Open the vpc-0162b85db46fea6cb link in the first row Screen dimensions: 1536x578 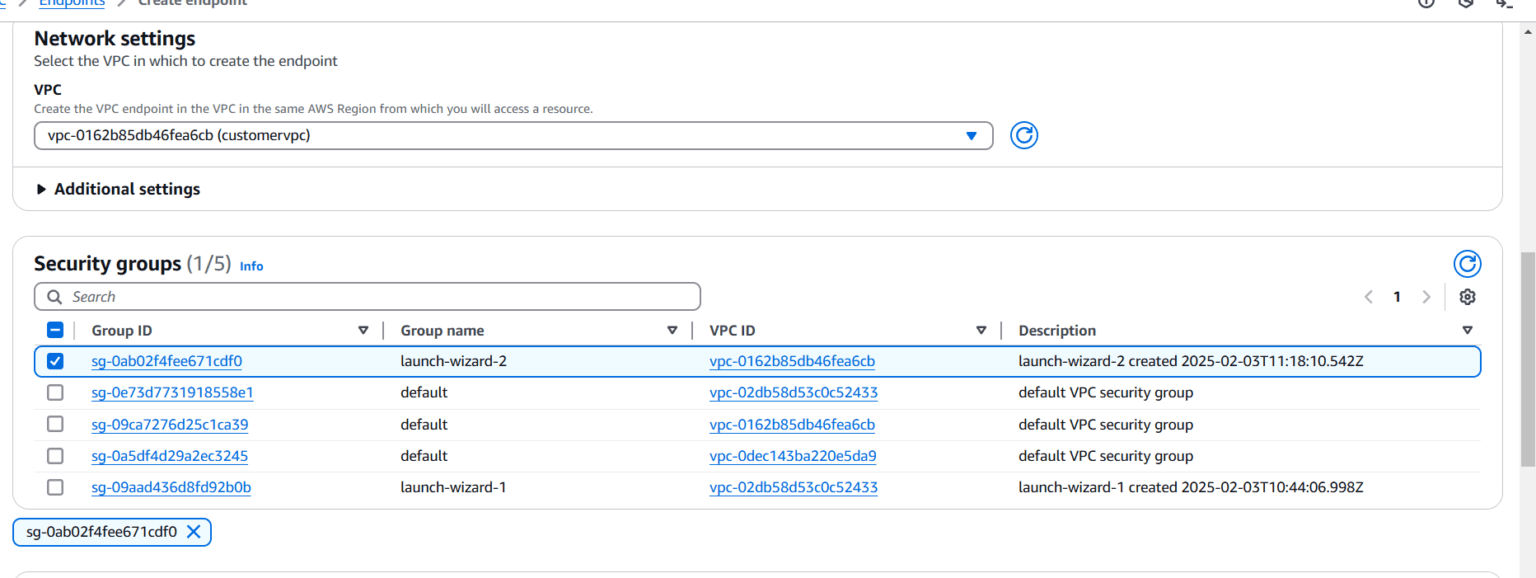[792, 361]
